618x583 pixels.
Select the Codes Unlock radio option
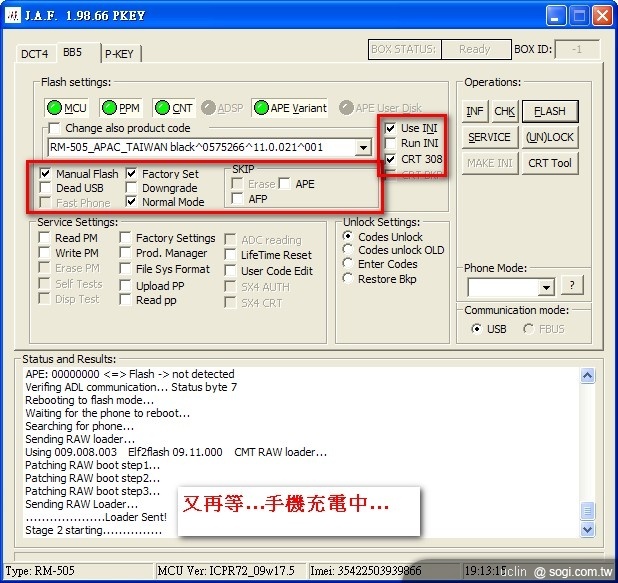tap(348, 237)
